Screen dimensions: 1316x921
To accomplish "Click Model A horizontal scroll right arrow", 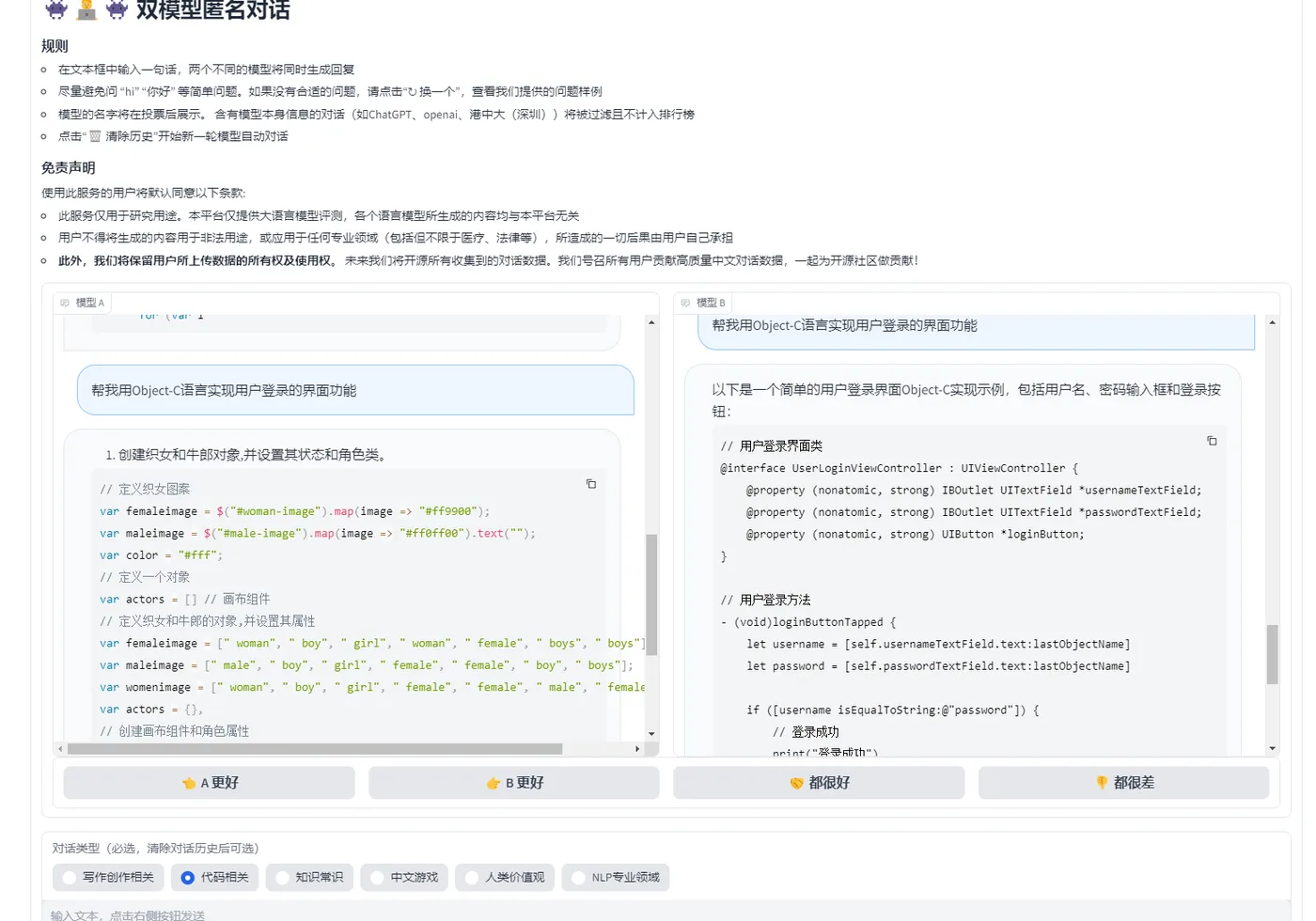I will tap(637, 749).
